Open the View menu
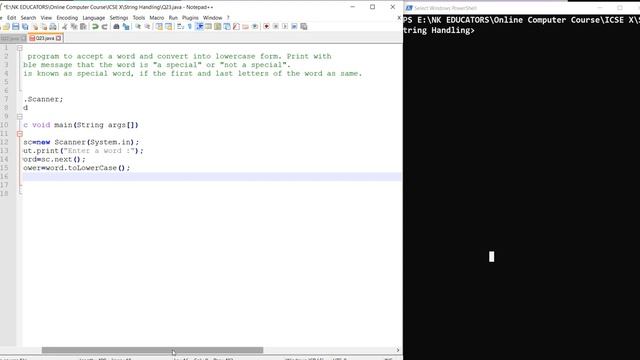The image size is (640, 360). point(46,18)
